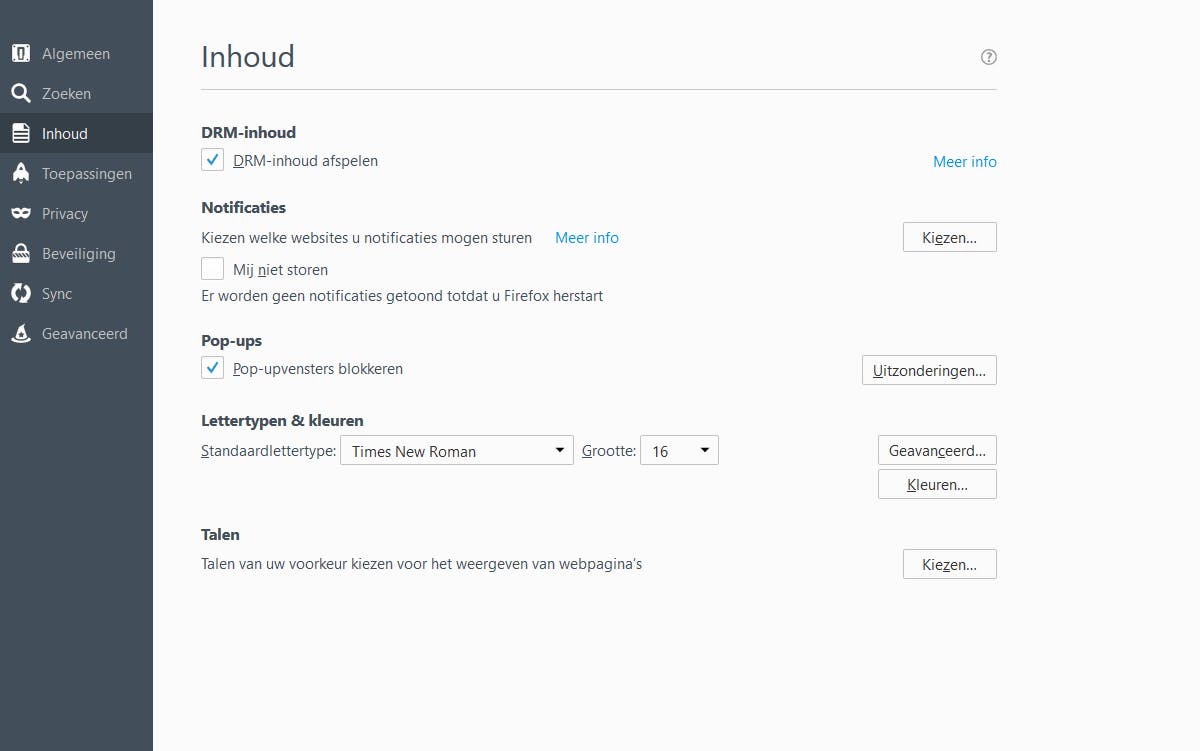Open help via the question mark icon
Viewport: 1200px width, 751px height.
[988, 57]
